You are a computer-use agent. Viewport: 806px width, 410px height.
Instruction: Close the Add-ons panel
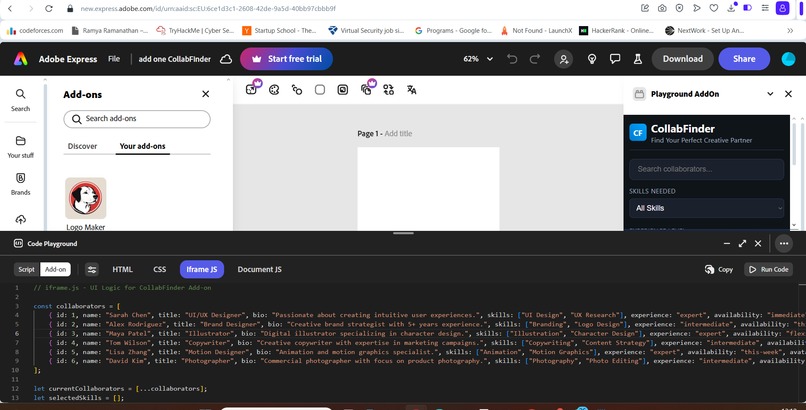coord(206,94)
